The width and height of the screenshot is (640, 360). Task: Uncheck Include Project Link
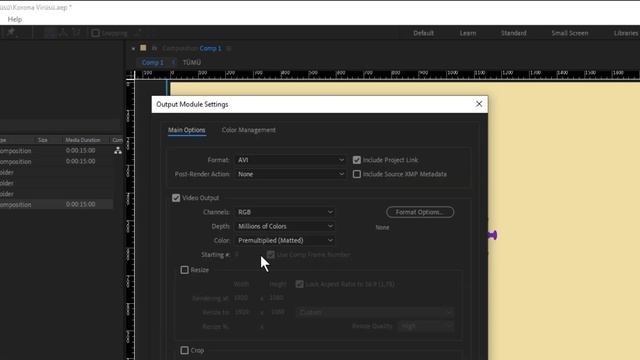tap(357, 160)
